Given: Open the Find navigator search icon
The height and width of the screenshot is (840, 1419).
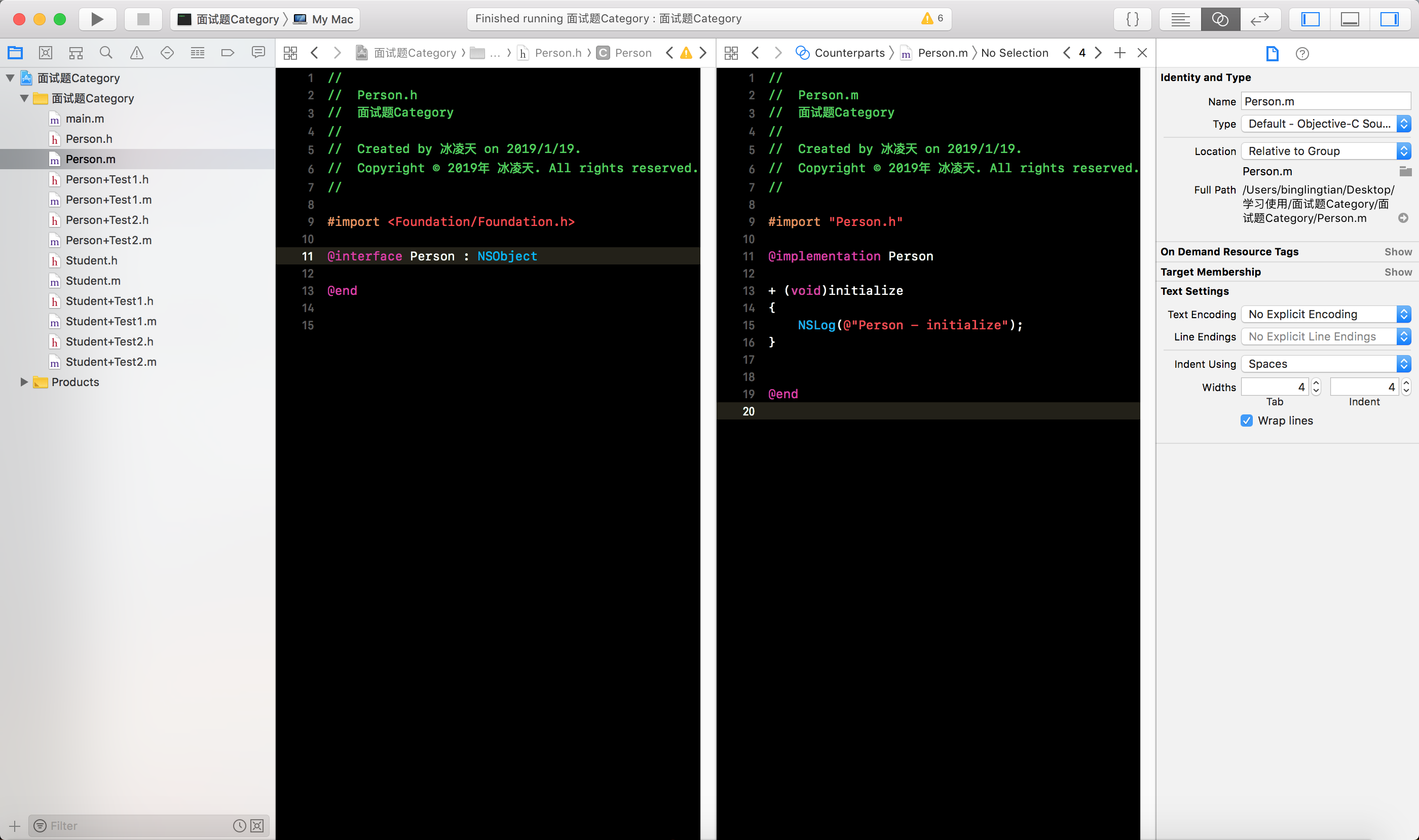Looking at the screenshot, I should [x=106, y=53].
